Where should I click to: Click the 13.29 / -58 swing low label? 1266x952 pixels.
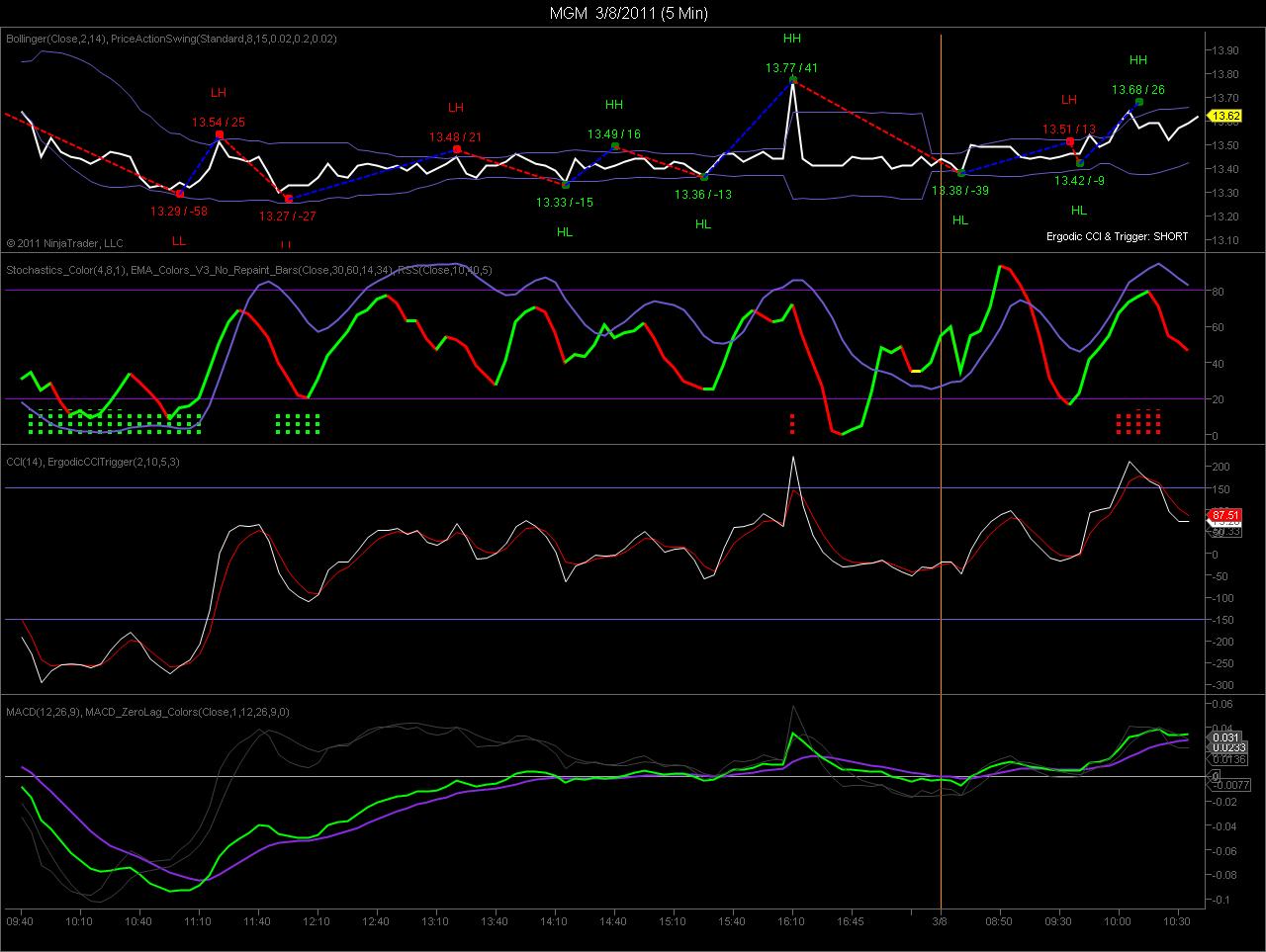[x=179, y=211]
